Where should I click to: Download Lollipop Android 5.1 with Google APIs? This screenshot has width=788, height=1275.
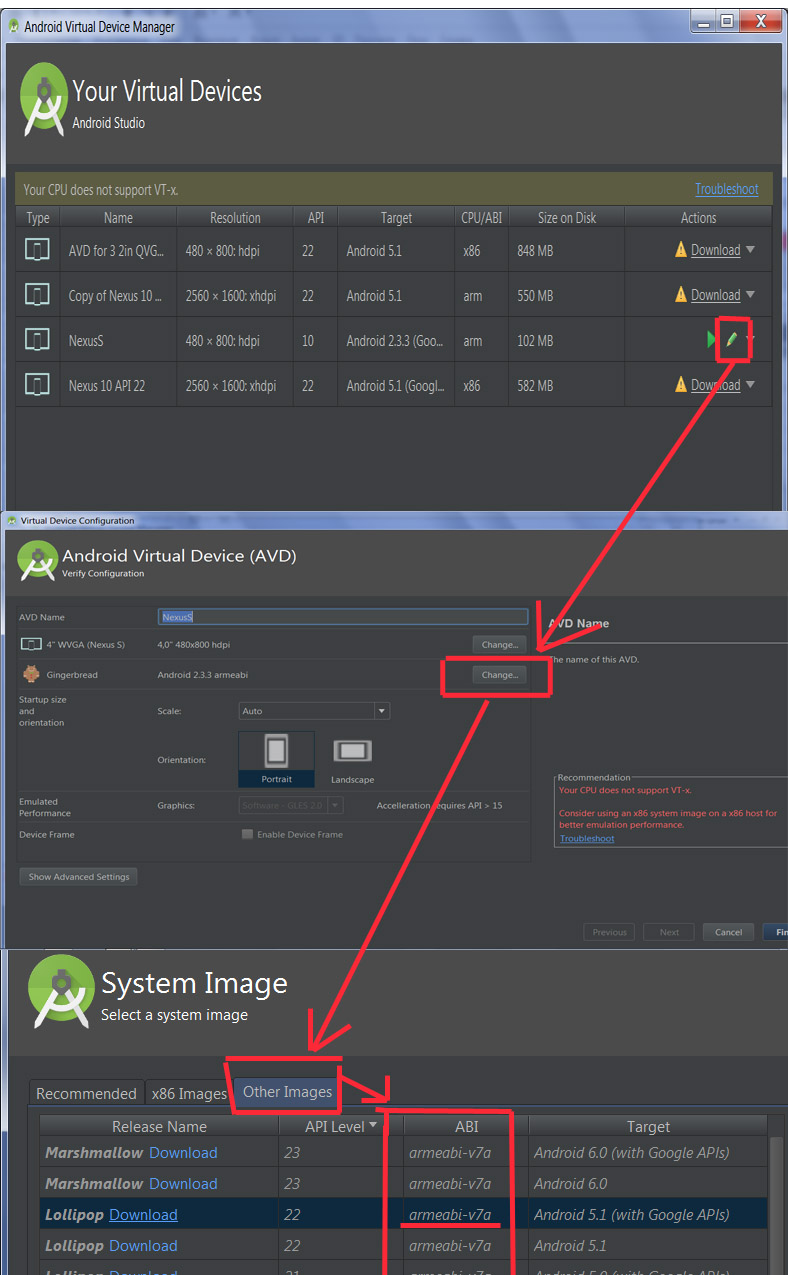pos(143,1215)
